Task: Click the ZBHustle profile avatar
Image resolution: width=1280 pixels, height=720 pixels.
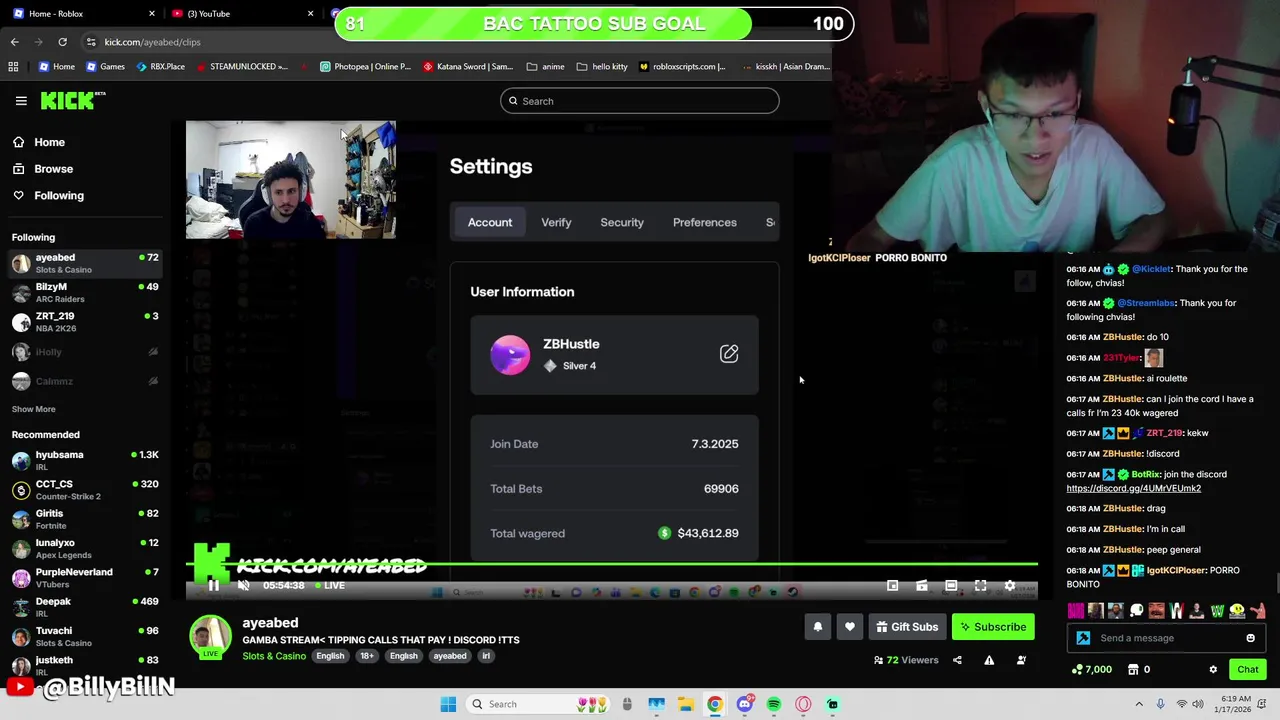Action: tap(510, 355)
